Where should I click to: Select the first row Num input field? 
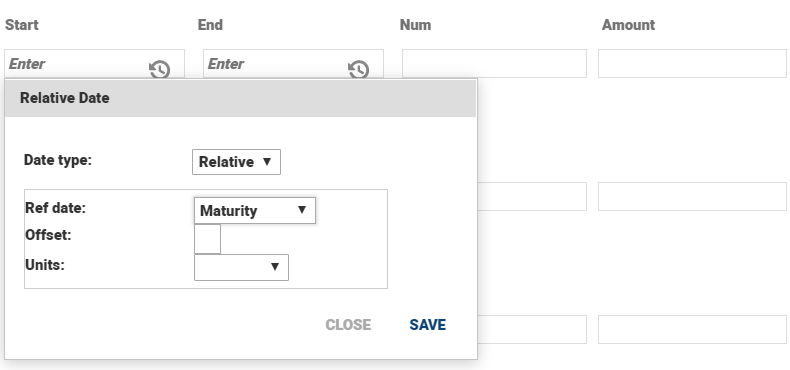[494, 64]
